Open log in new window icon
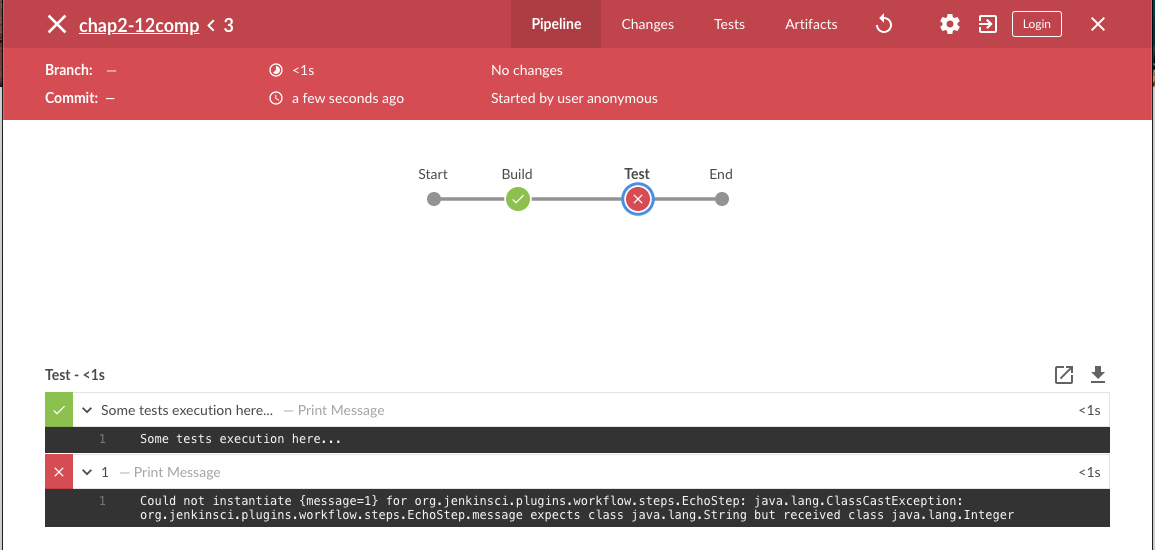This screenshot has width=1155, height=550. [x=1064, y=375]
